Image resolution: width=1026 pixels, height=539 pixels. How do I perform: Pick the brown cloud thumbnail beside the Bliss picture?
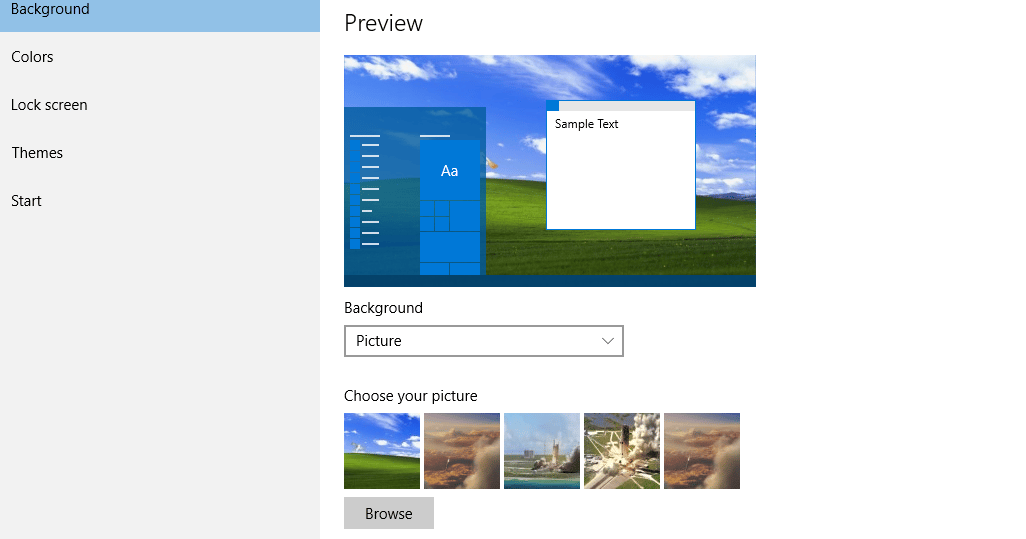tap(462, 451)
